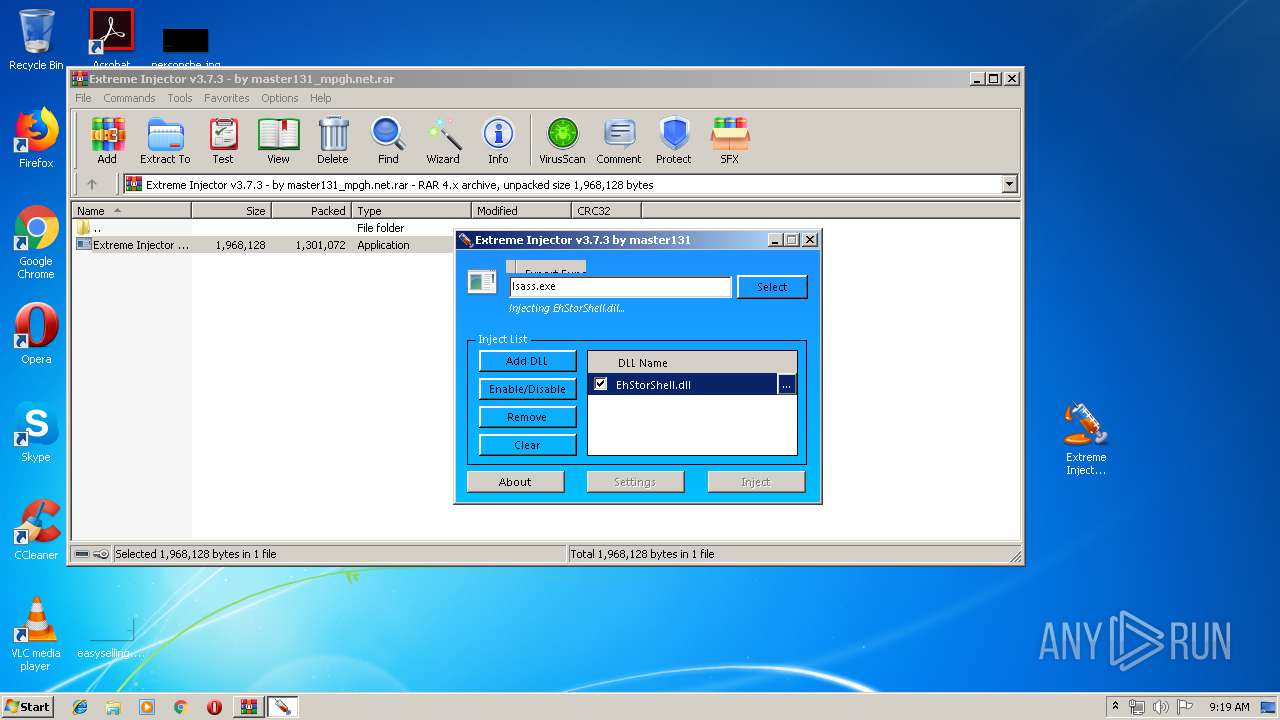Open the Wizard wand icon
The height and width of the screenshot is (720, 1280).
point(443,140)
